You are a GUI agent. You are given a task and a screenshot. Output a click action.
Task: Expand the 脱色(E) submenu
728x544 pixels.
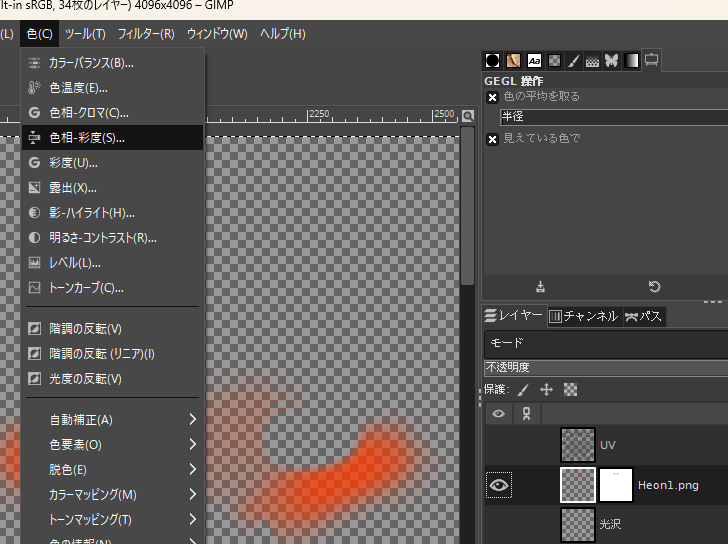click(112, 469)
